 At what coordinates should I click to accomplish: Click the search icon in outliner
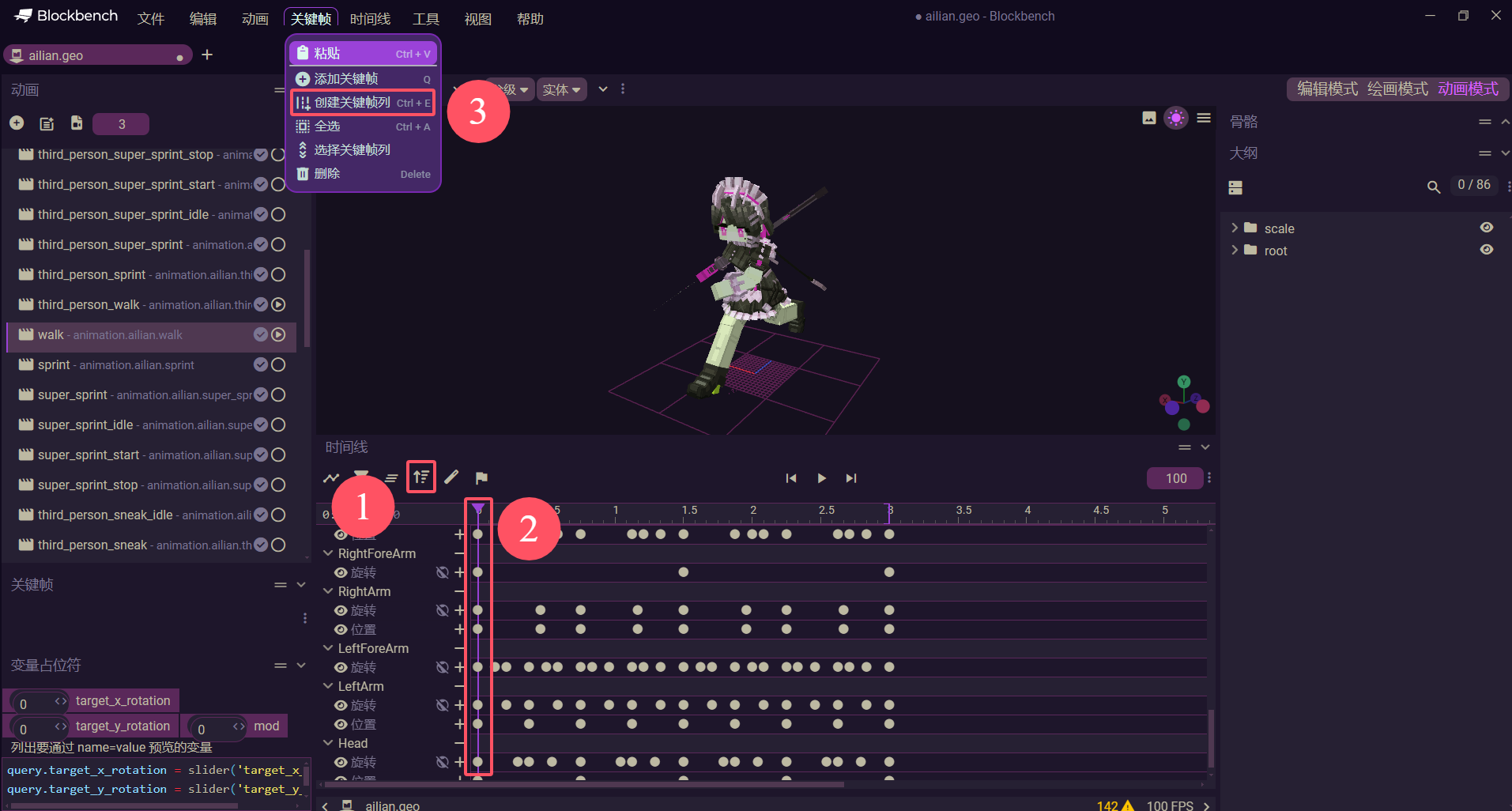[x=1433, y=187]
